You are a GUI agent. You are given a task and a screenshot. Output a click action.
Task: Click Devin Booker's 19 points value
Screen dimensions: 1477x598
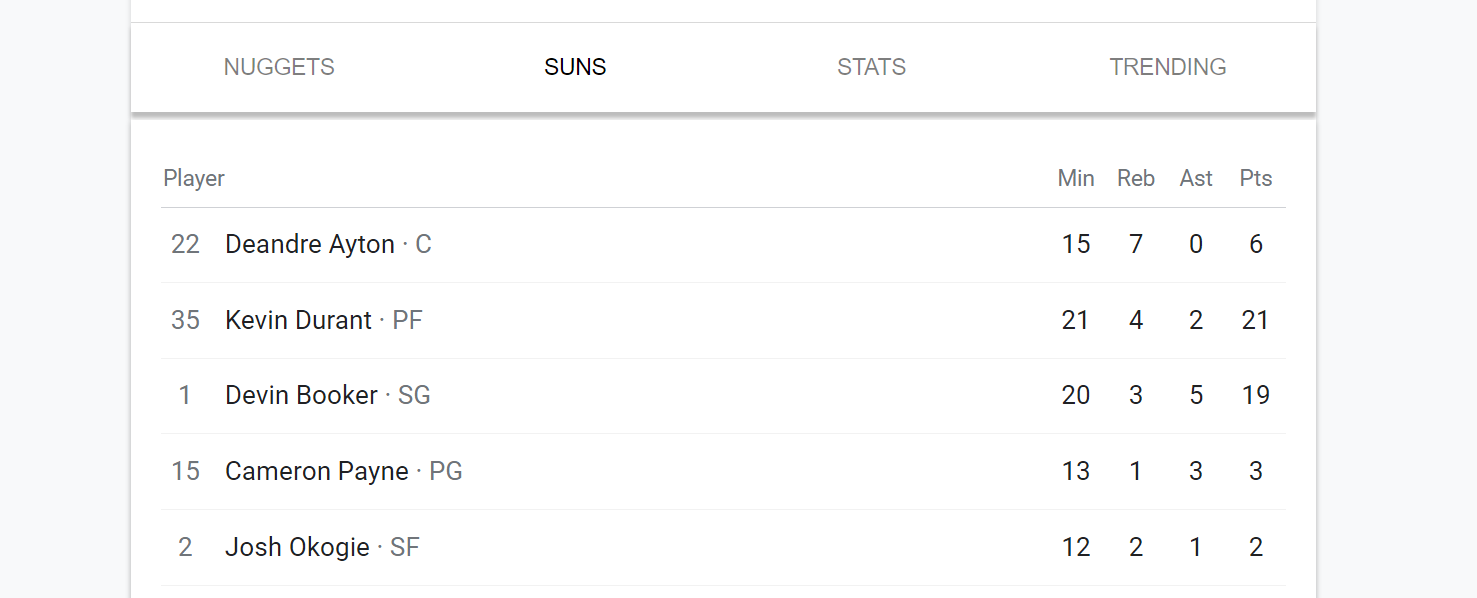pos(1256,395)
